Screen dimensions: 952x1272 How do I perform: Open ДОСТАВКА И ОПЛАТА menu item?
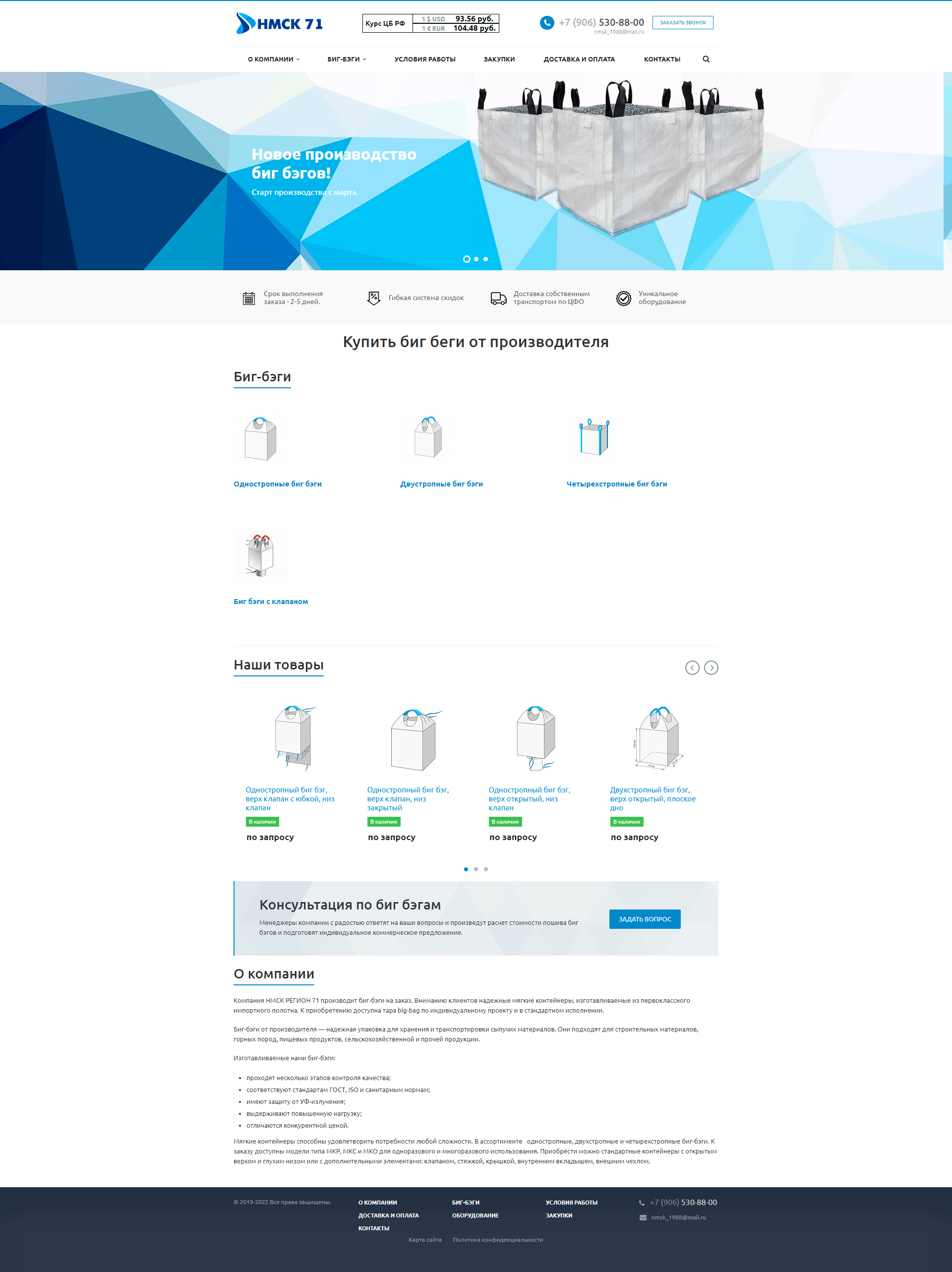point(579,59)
